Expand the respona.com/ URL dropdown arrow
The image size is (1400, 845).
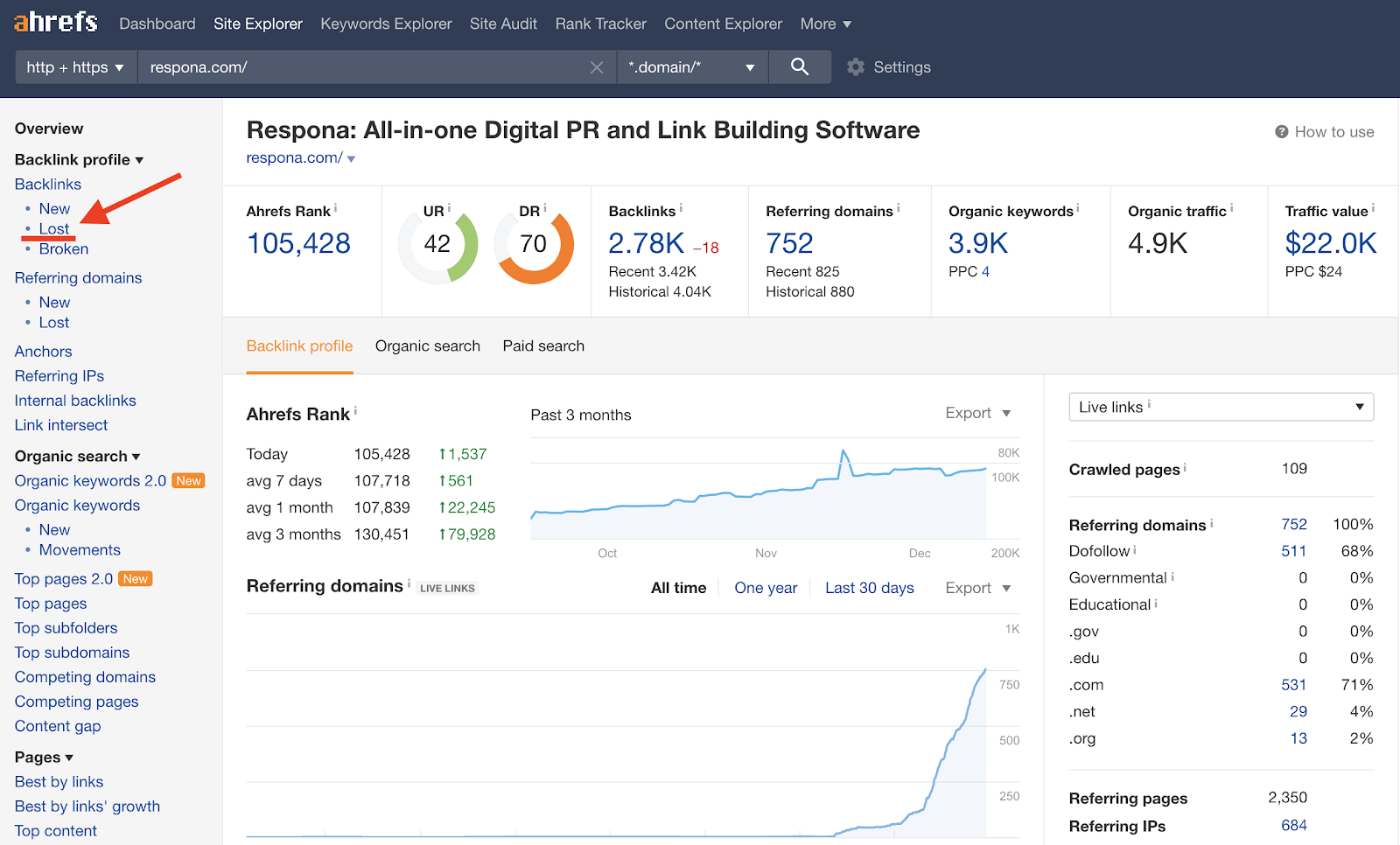(351, 159)
